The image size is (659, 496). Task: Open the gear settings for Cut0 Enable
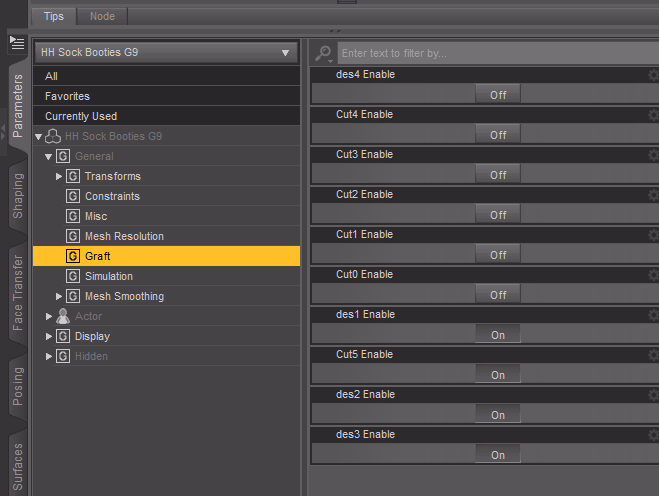click(653, 275)
